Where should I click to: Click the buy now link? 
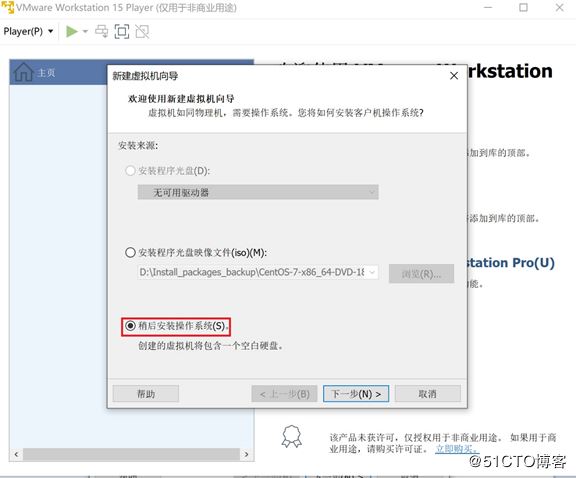456,449
